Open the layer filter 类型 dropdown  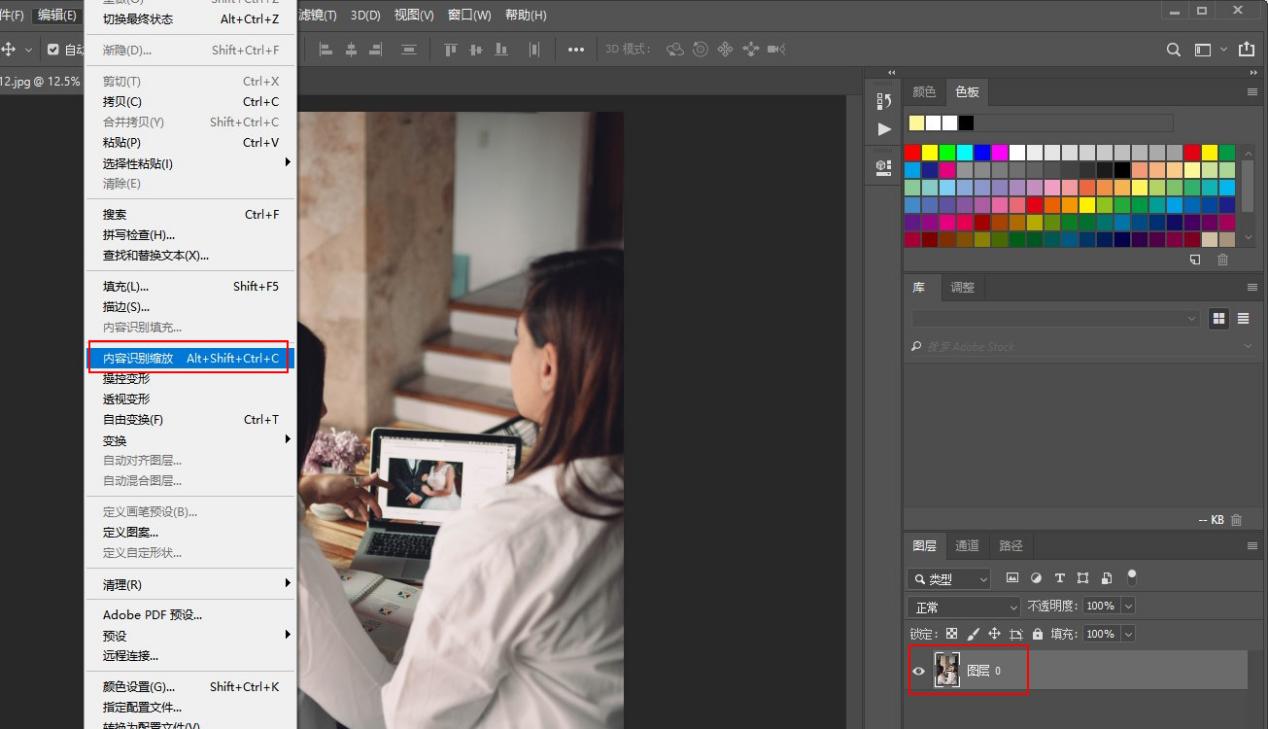[949, 579]
